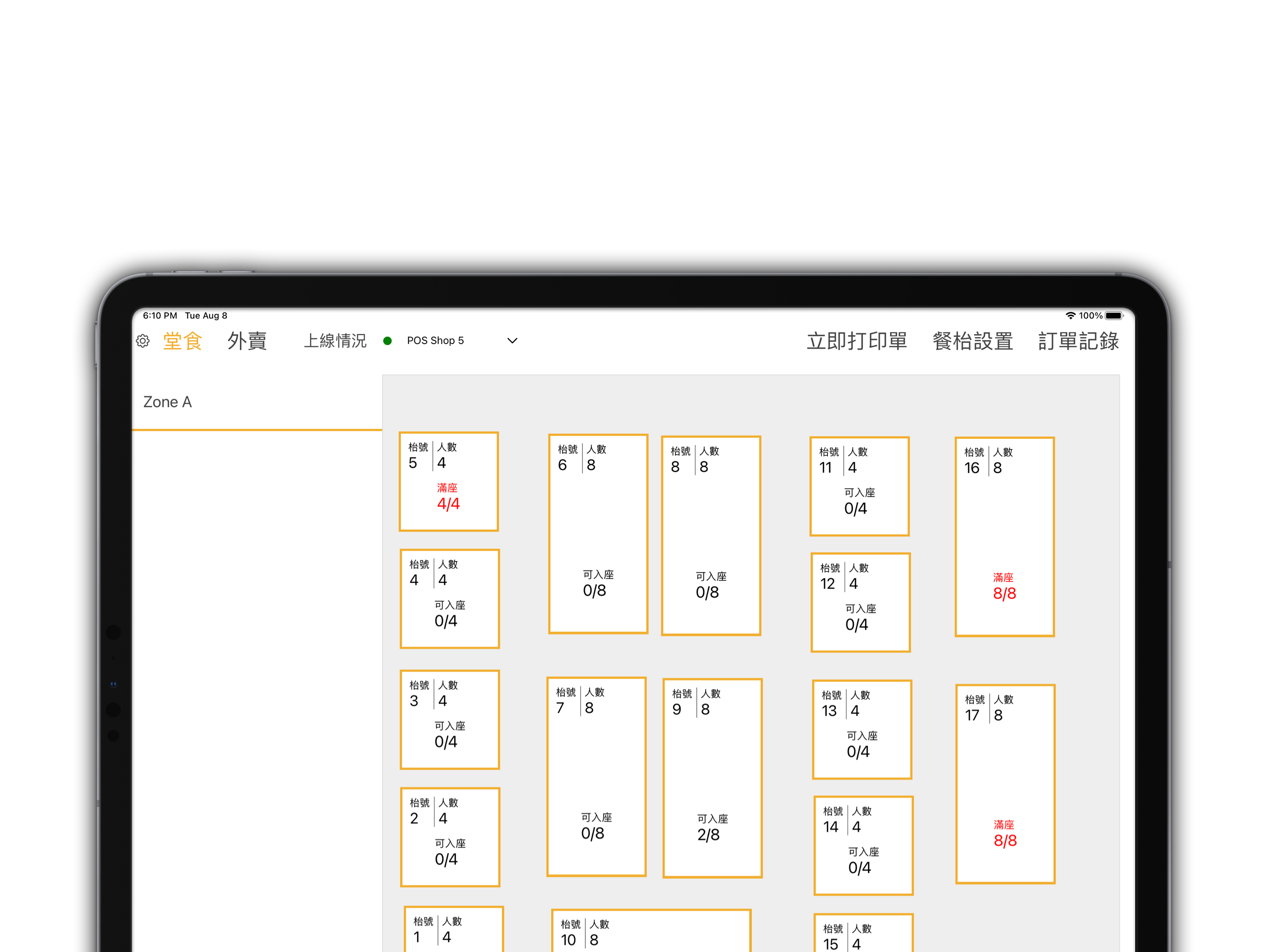Open the POS Shop 5 shop selector
This screenshot has width=1270, height=952.
[x=435, y=341]
